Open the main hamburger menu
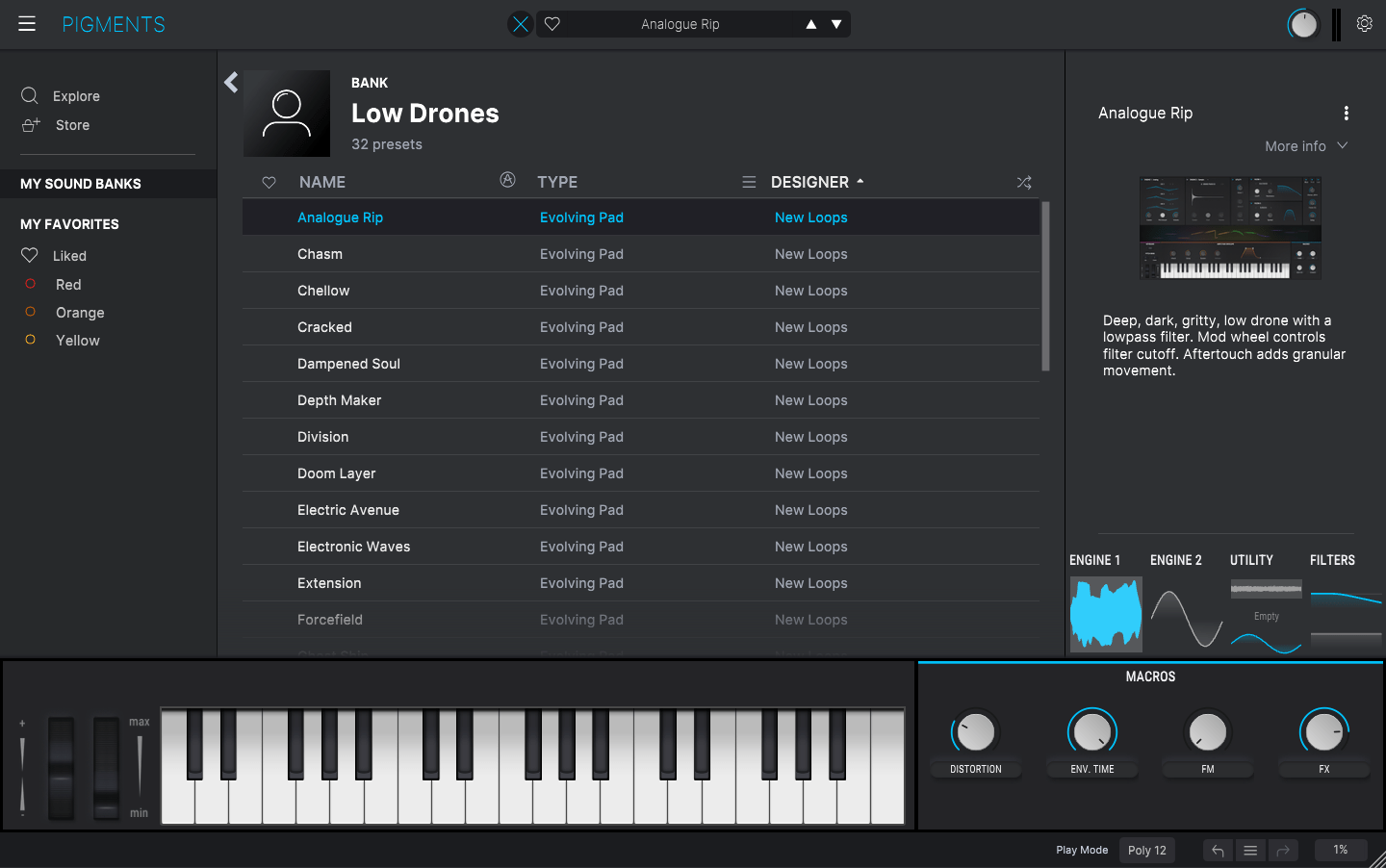 click(x=26, y=23)
